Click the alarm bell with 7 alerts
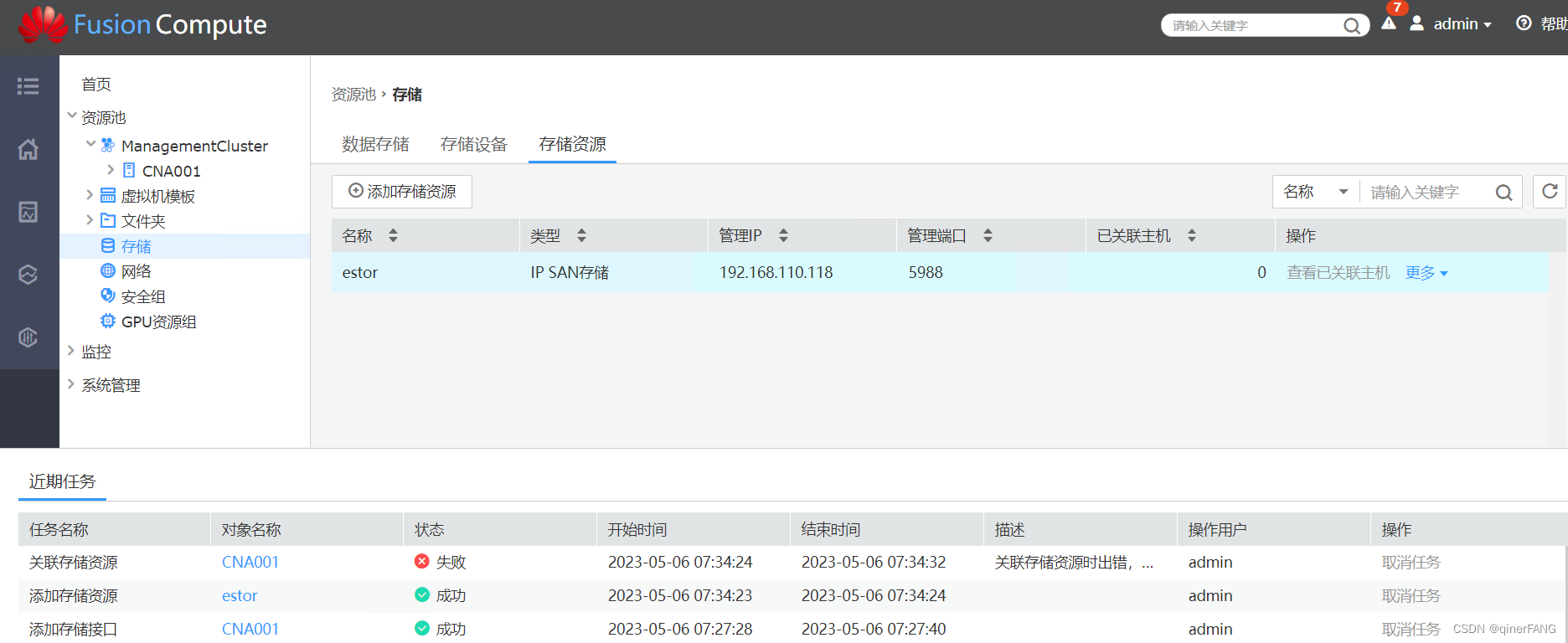1568x643 pixels. [x=1390, y=23]
